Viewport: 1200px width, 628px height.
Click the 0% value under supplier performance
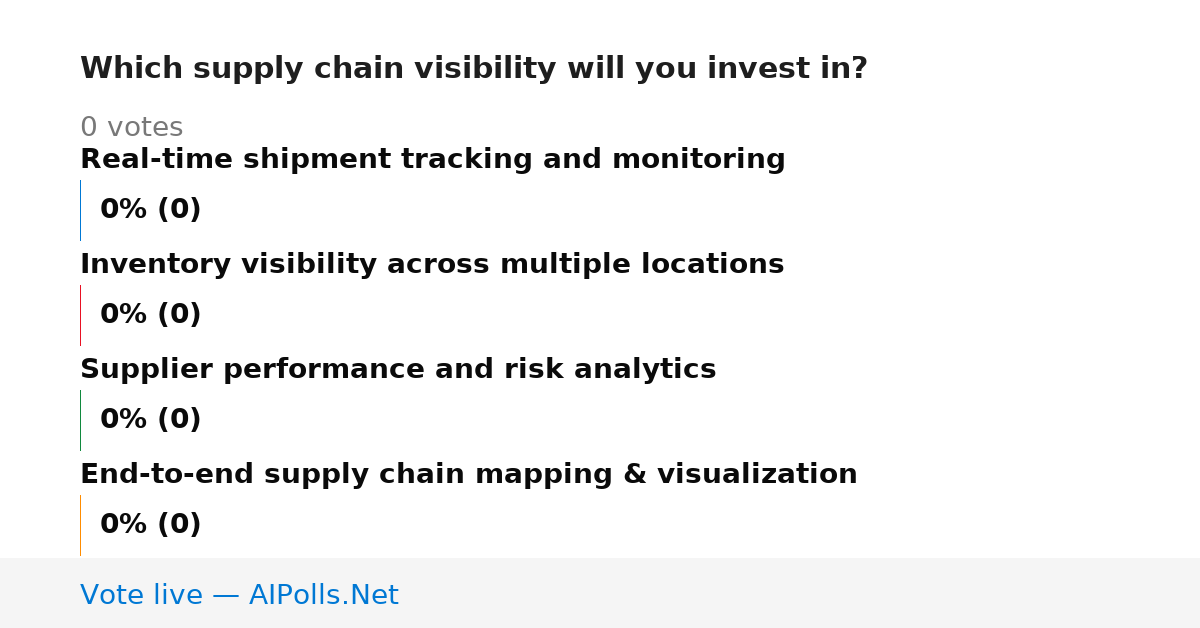[124, 420]
